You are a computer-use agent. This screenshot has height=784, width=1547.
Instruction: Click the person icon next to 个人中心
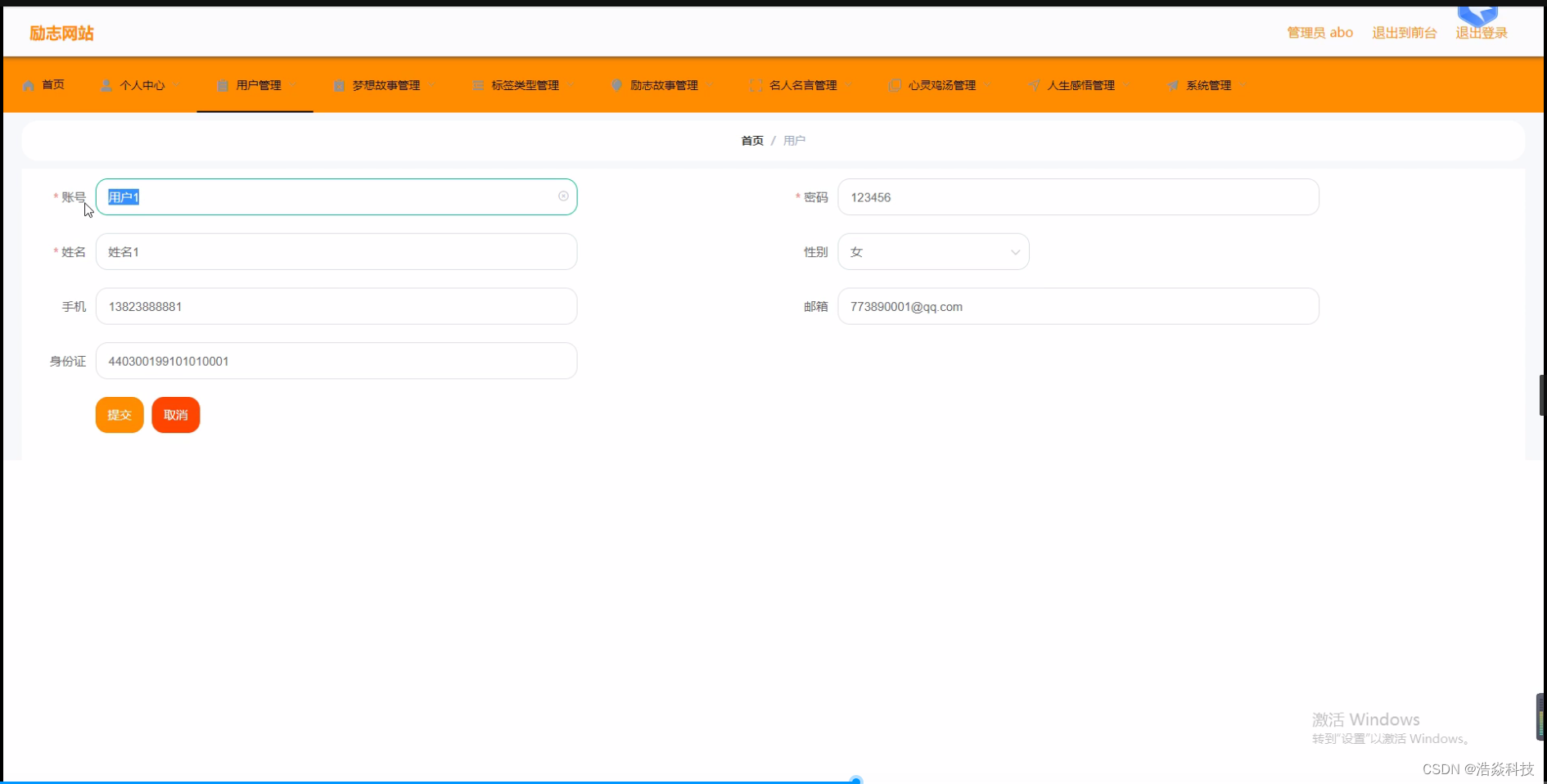coord(105,84)
